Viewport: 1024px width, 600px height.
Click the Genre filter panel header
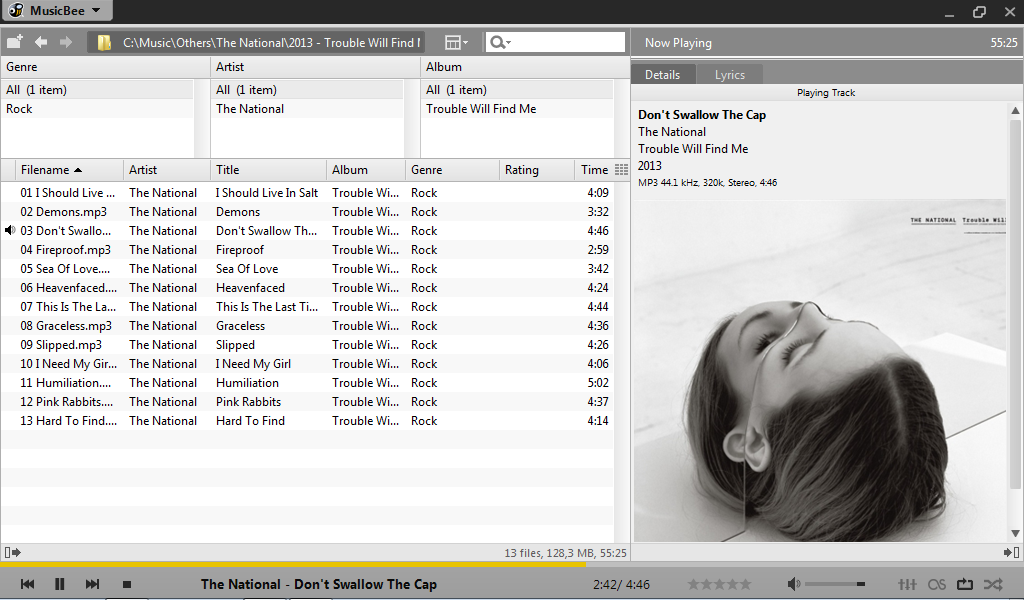pyautogui.click(x=104, y=67)
